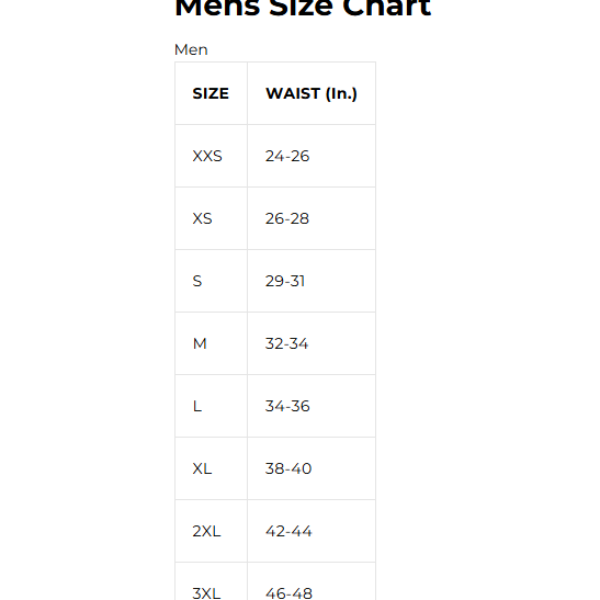This screenshot has height=600, width=600.
Task: Select the 24-26 waist value
Action: tap(287, 156)
